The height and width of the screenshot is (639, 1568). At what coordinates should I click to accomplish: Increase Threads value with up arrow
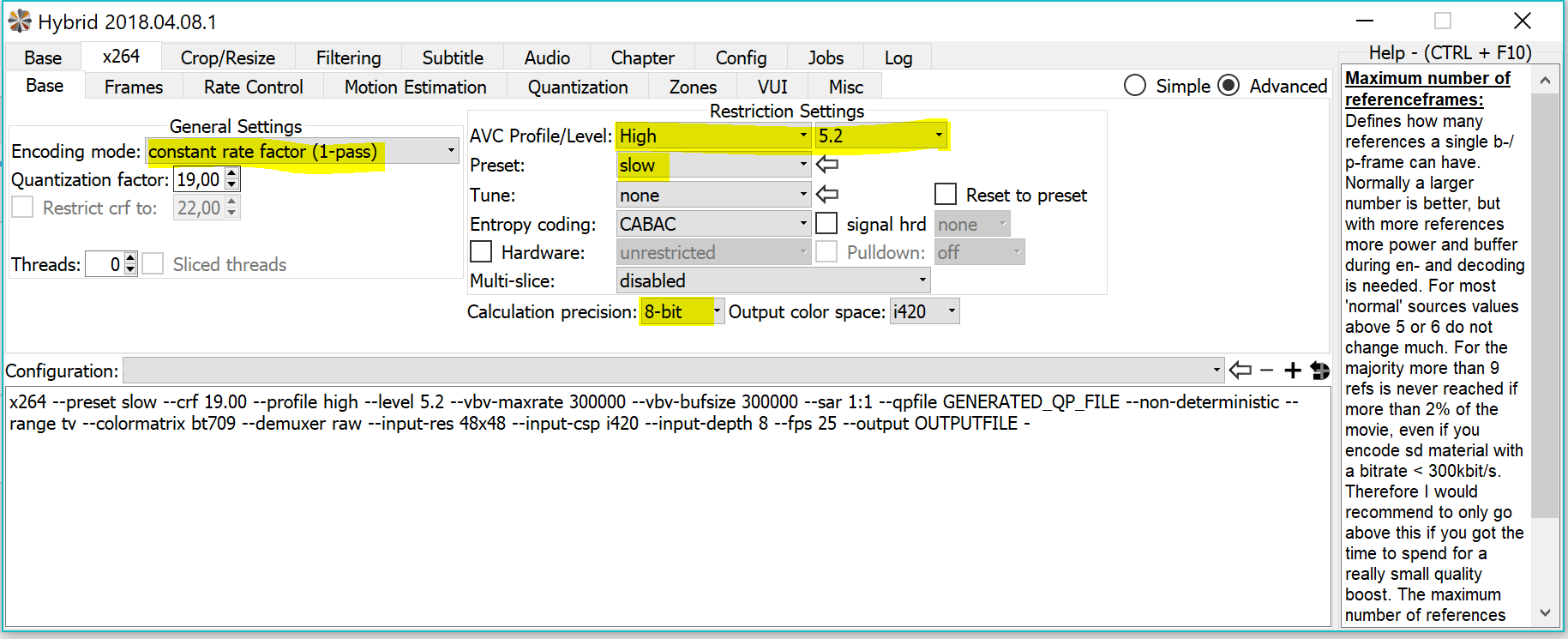click(130, 258)
